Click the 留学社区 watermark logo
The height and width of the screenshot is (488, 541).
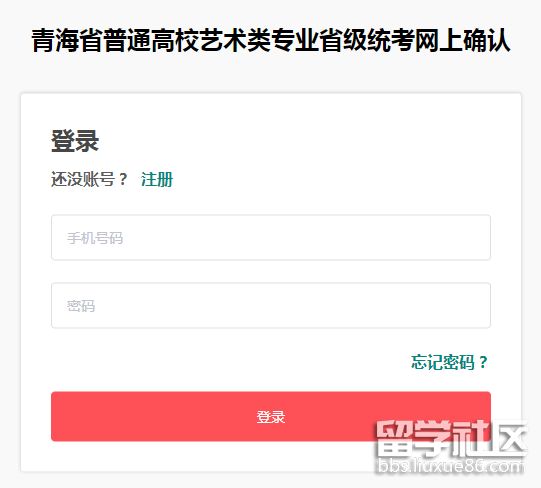point(450,438)
